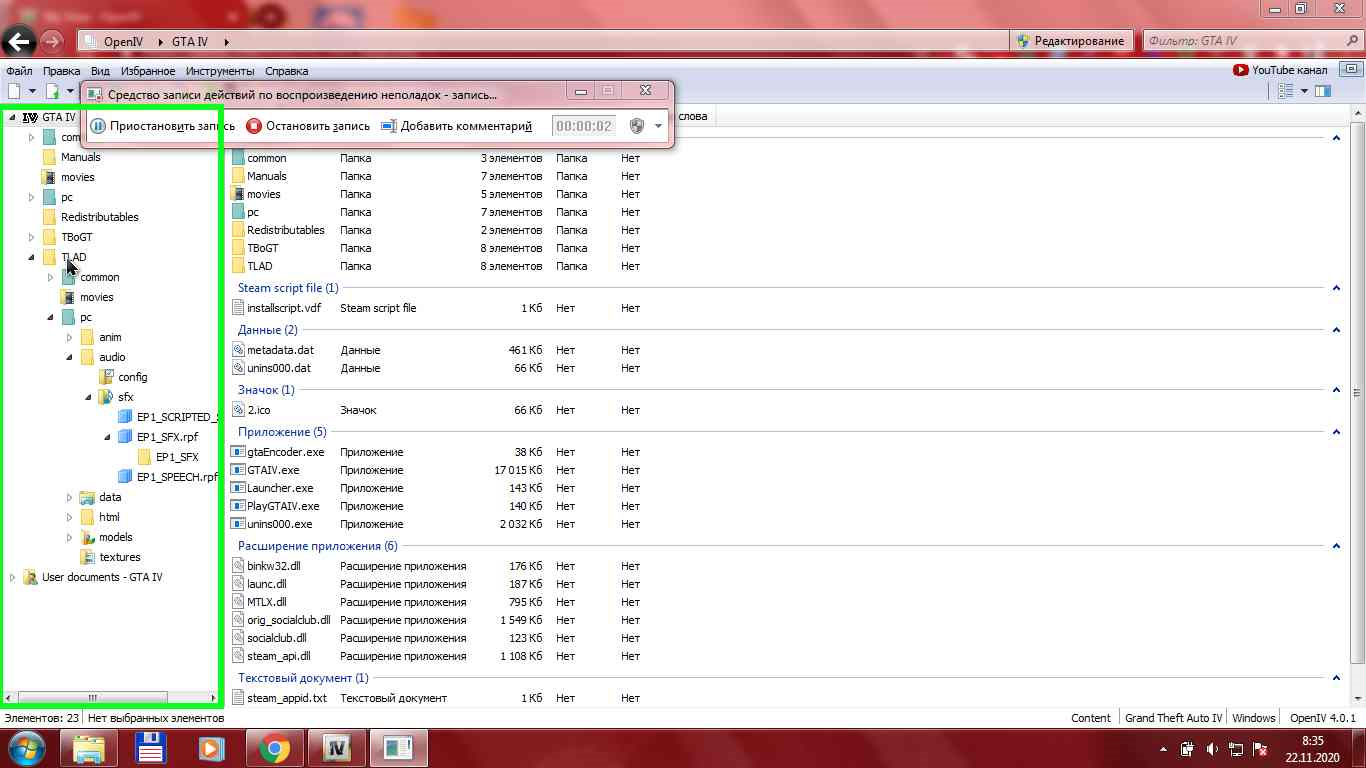
Task: Collapse the Приложение (5) file group
Action: click(x=1336, y=432)
